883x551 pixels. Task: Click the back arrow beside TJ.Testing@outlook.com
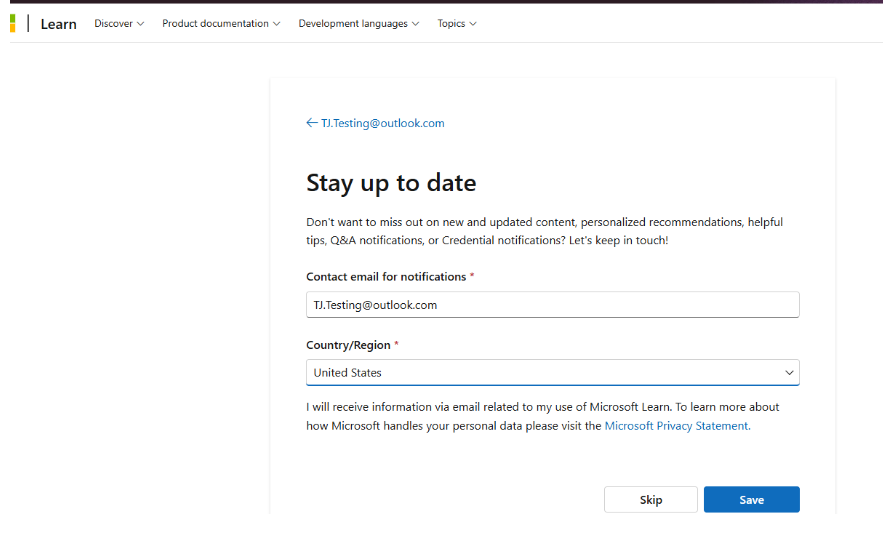[x=312, y=123]
